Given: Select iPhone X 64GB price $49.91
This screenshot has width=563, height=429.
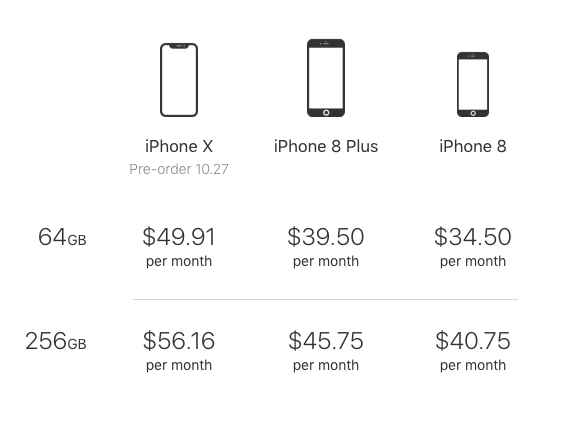Looking at the screenshot, I should coord(179,237).
